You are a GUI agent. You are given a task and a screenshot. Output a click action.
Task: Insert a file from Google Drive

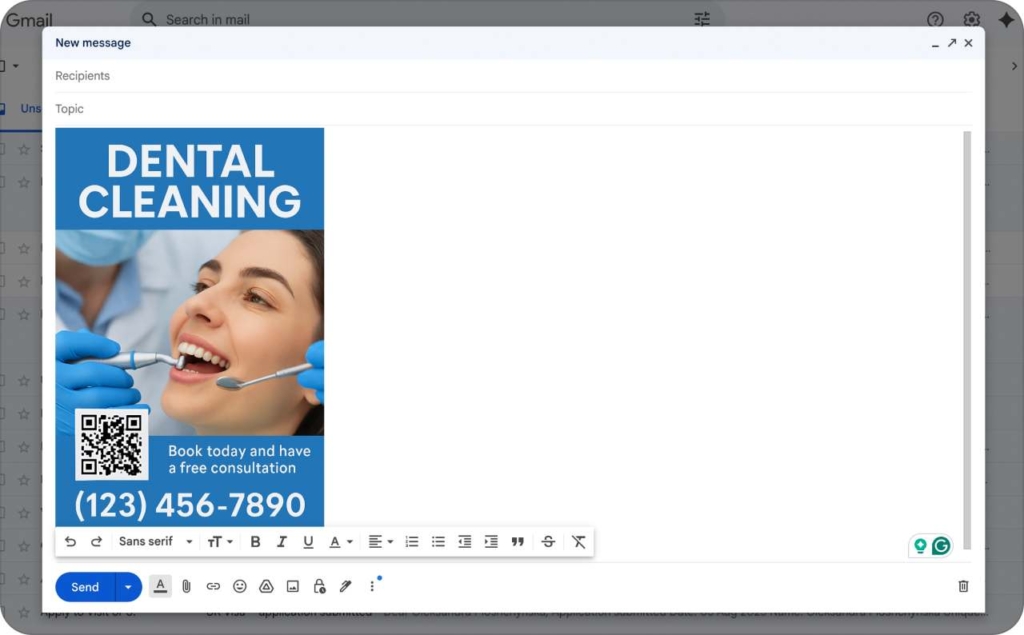pyautogui.click(x=266, y=586)
